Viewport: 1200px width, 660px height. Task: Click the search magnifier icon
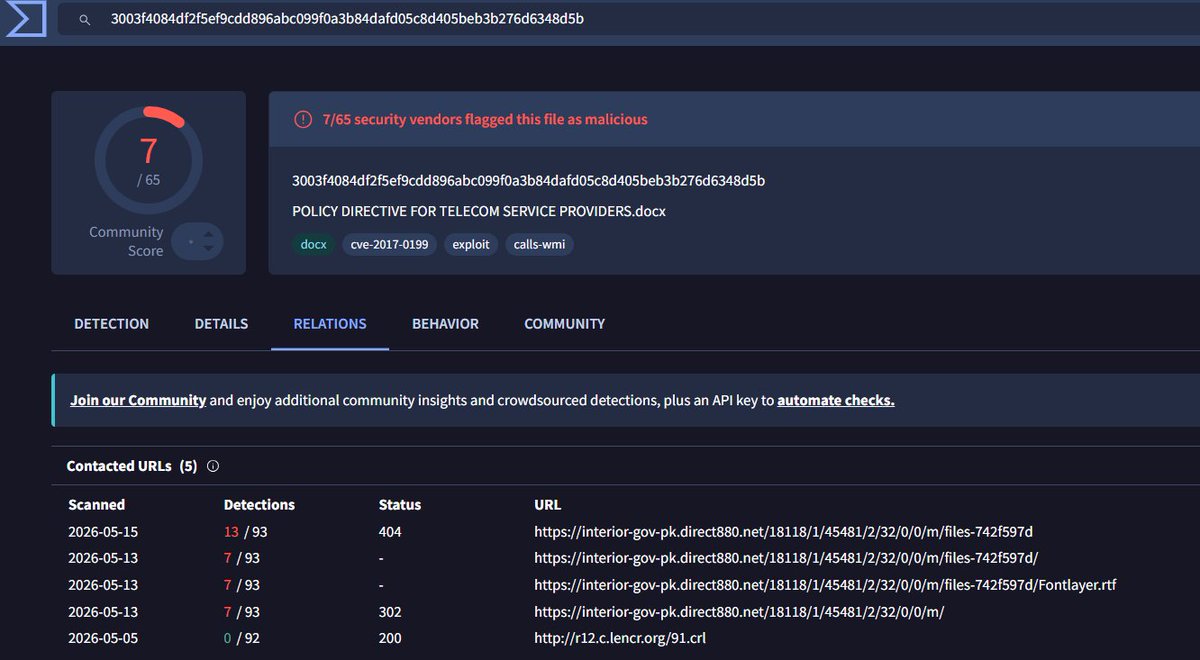click(x=85, y=19)
